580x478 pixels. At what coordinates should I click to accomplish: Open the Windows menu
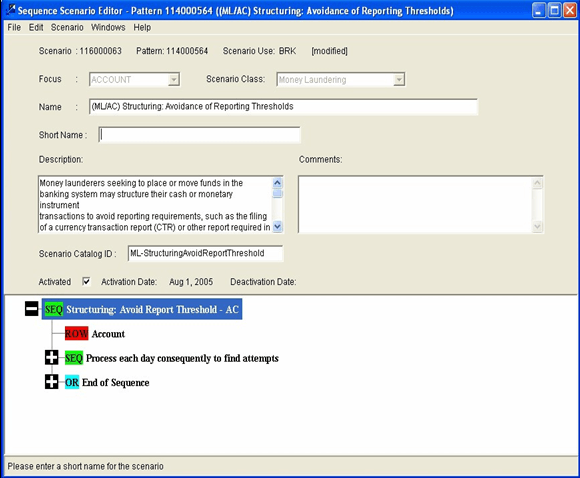coord(108,27)
